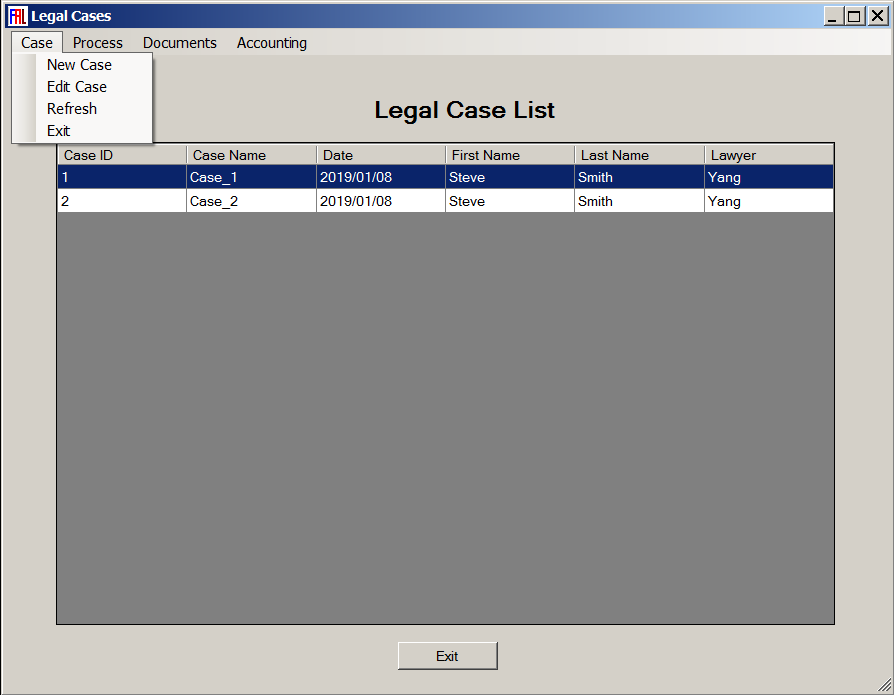Click the Yang lawyer cell in row 2
The height and width of the screenshot is (695, 894).
768,201
